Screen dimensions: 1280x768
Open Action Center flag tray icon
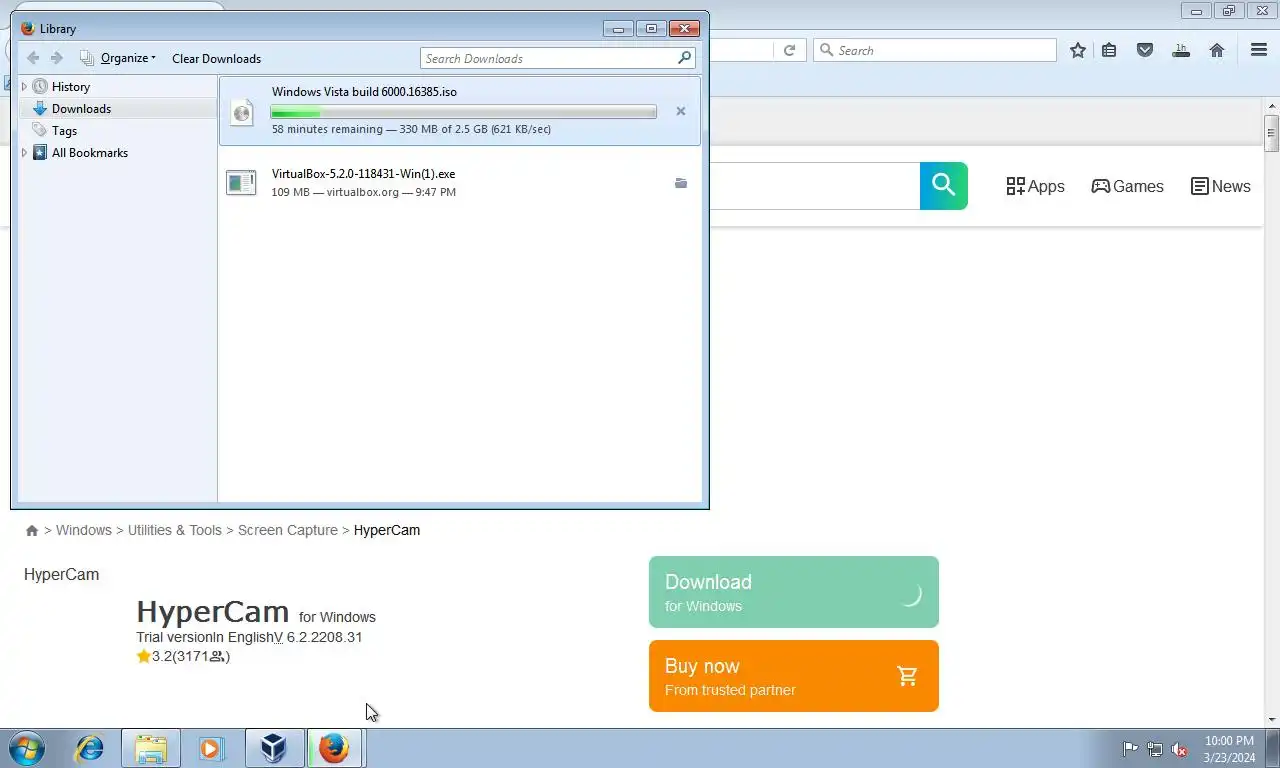pos(1130,749)
